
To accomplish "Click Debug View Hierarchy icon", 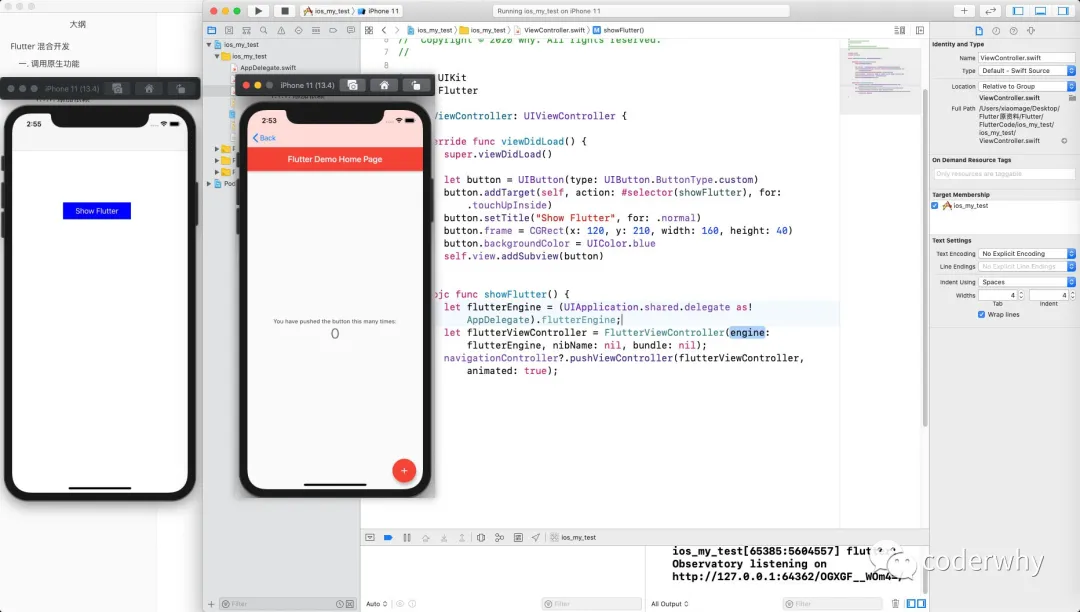I will click(x=481, y=538).
